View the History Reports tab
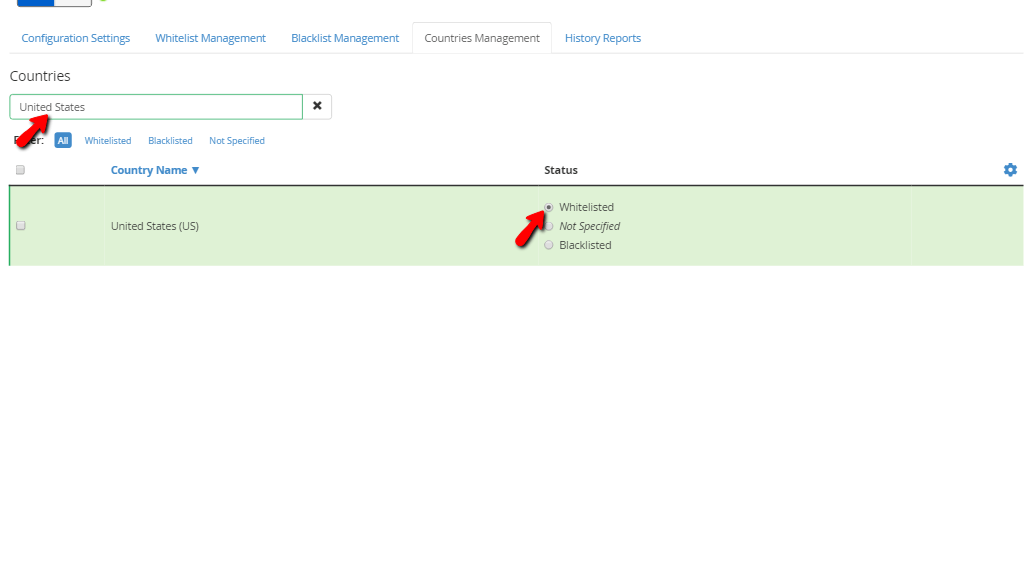The height and width of the screenshot is (576, 1024). pyautogui.click(x=603, y=38)
